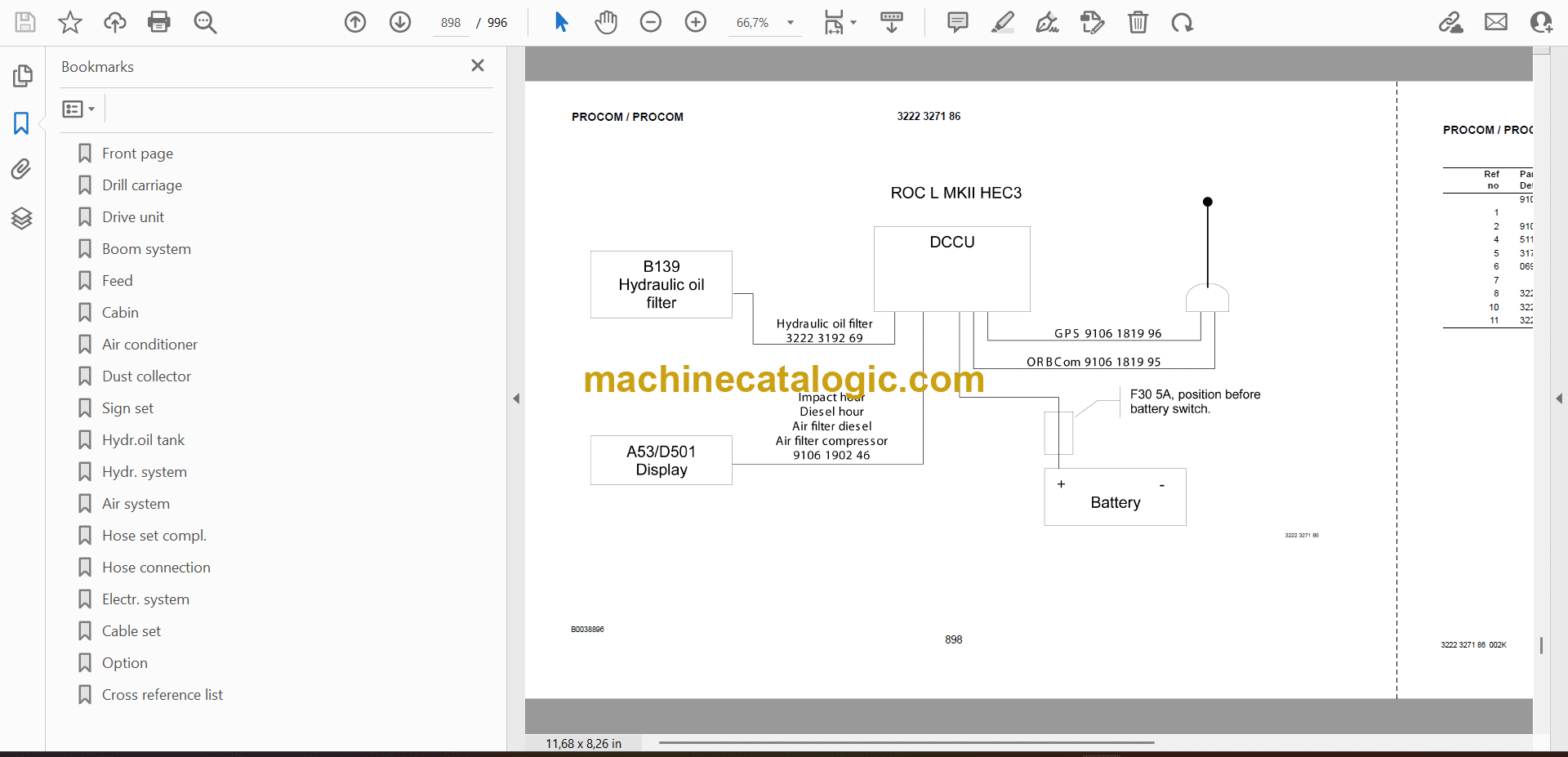Viewport: 1568px width, 757px height.
Task: Click the vertical scrollbar thumb at right
Action: (x=1541, y=645)
